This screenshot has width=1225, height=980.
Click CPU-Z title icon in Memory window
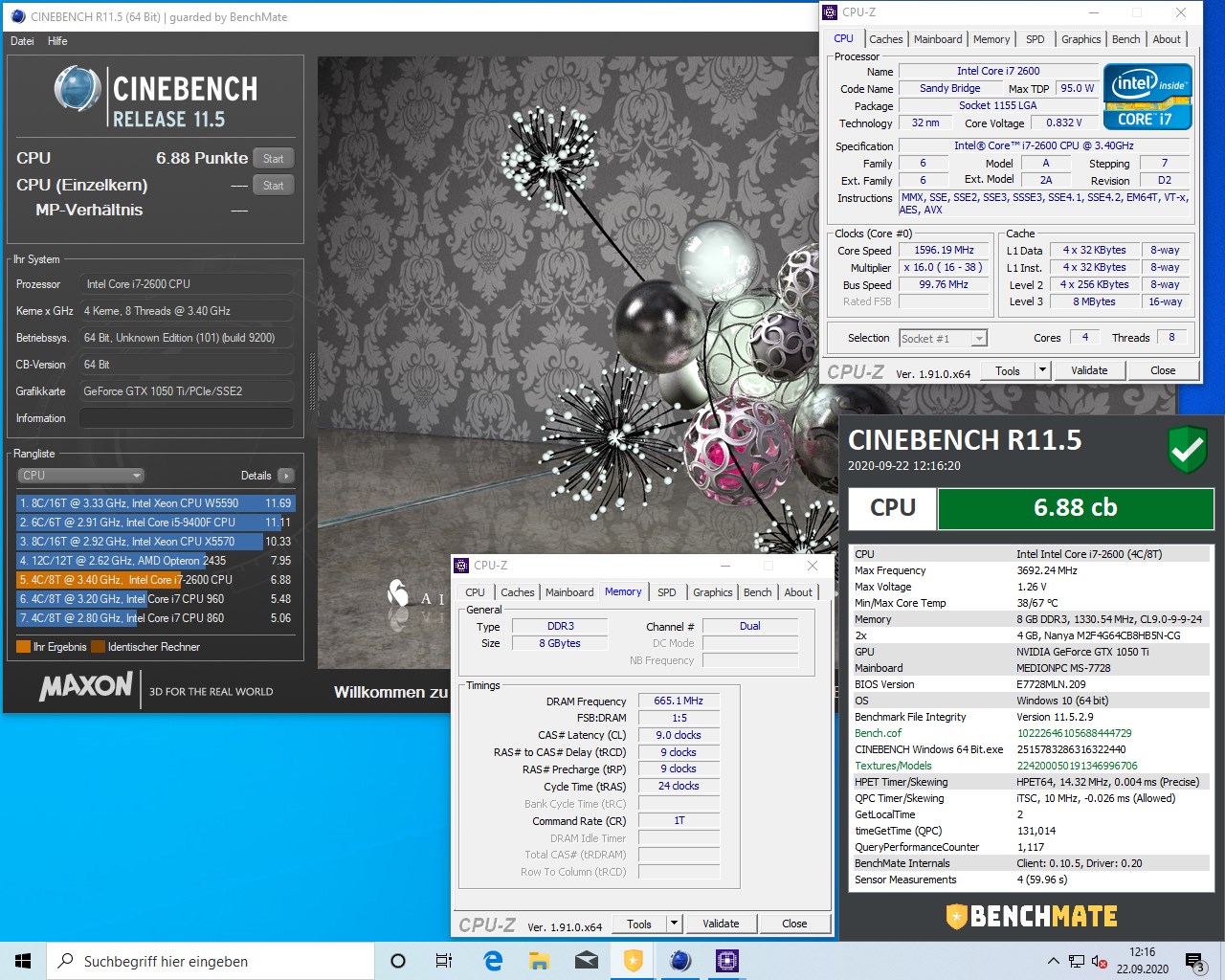[x=461, y=566]
